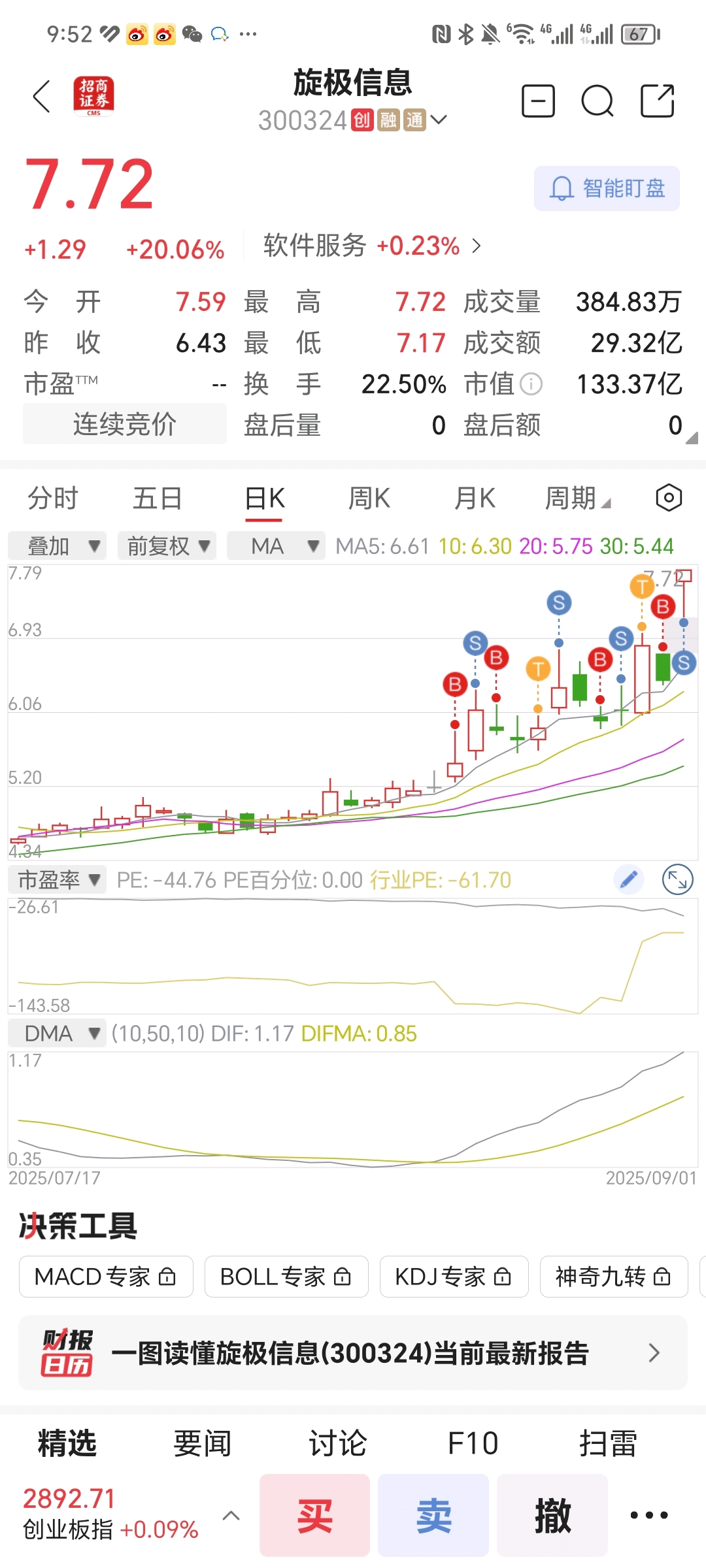The height and width of the screenshot is (1568, 706).
Task: Tap the 通 connect badge
Action: pyautogui.click(x=415, y=120)
